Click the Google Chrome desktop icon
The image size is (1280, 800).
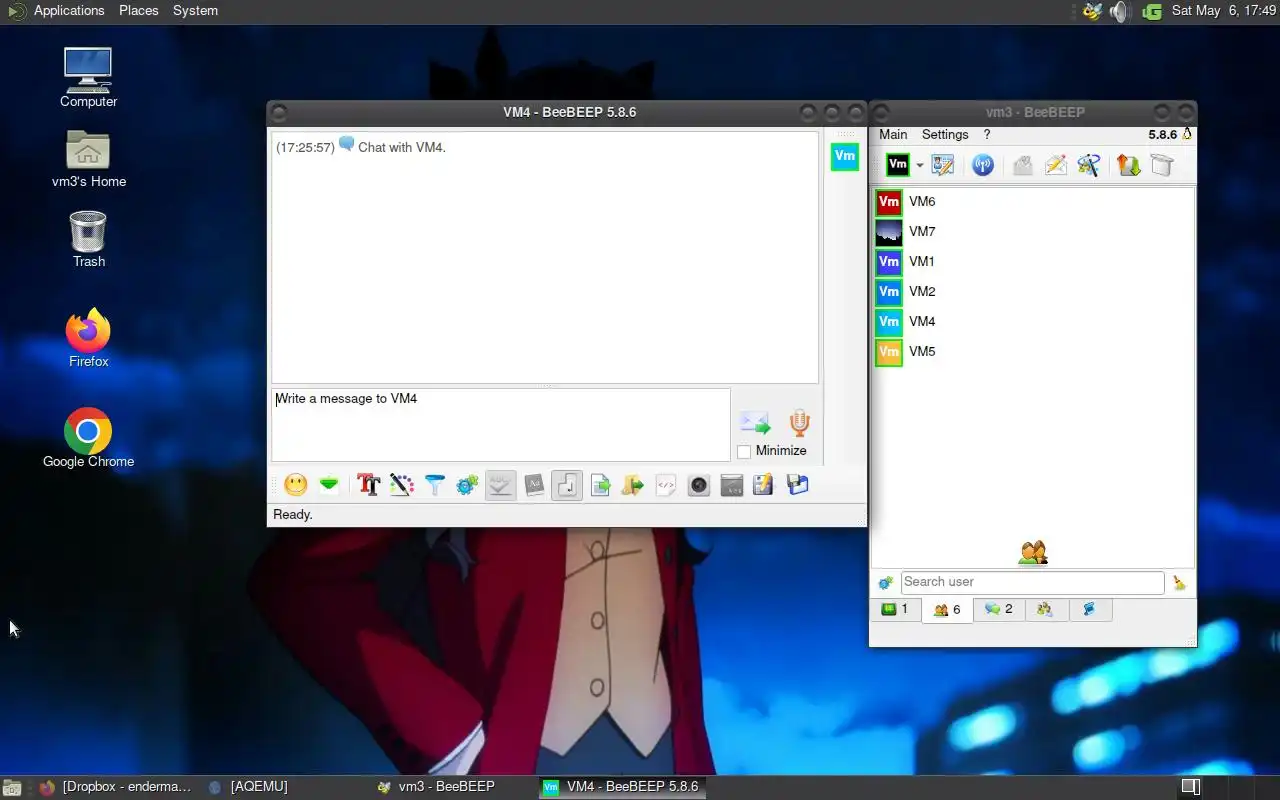coord(88,438)
